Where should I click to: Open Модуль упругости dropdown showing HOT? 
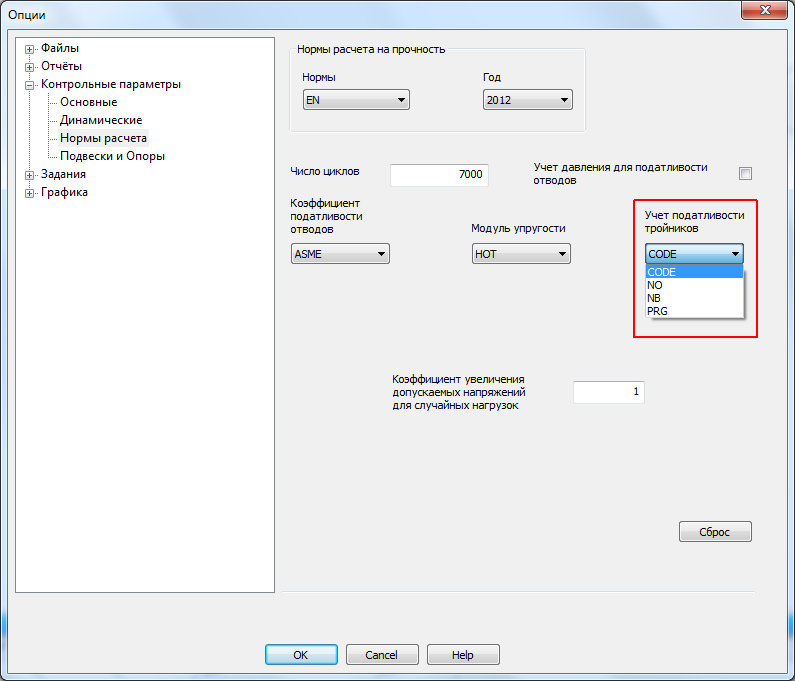tap(521, 254)
